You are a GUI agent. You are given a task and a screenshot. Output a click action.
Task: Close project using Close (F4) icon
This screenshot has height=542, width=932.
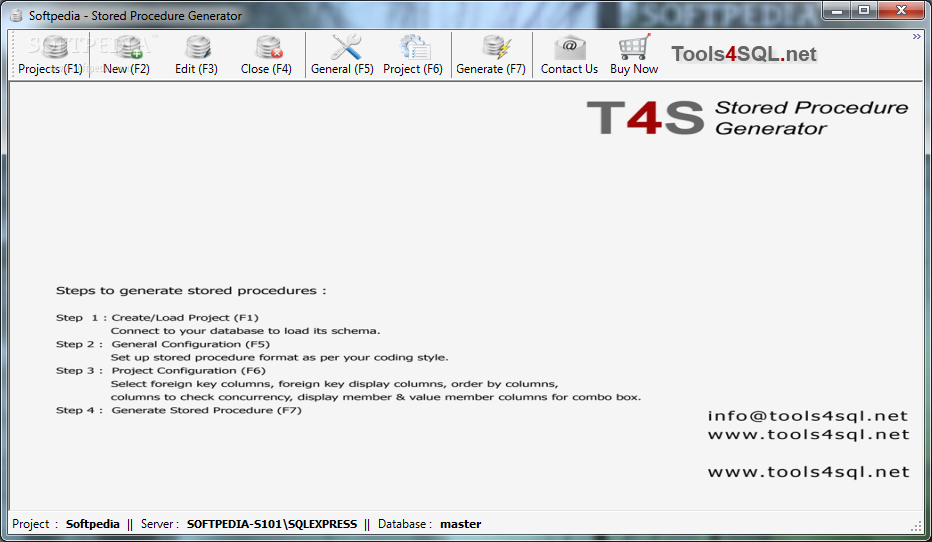click(x=269, y=48)
